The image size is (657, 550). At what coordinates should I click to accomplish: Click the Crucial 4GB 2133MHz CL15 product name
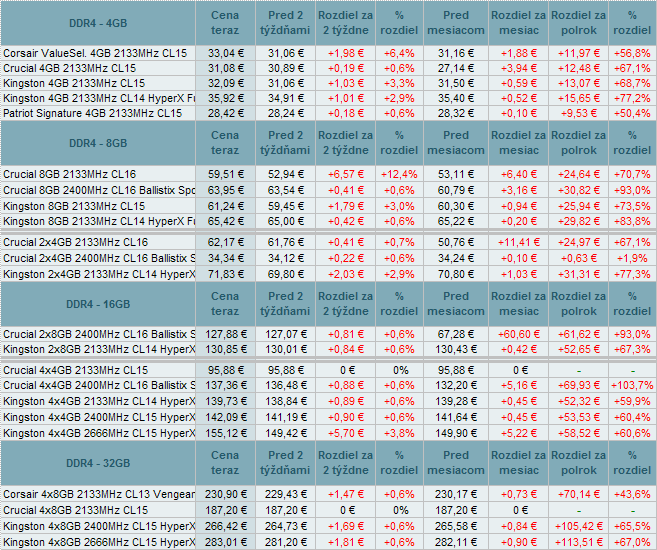[x=70, y=68]
